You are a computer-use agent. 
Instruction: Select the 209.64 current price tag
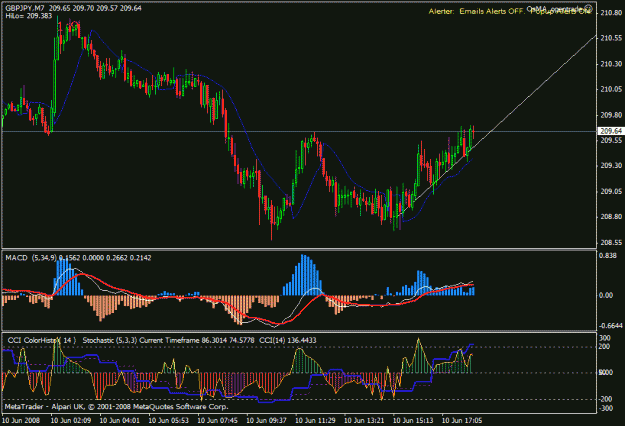[611, 131]
